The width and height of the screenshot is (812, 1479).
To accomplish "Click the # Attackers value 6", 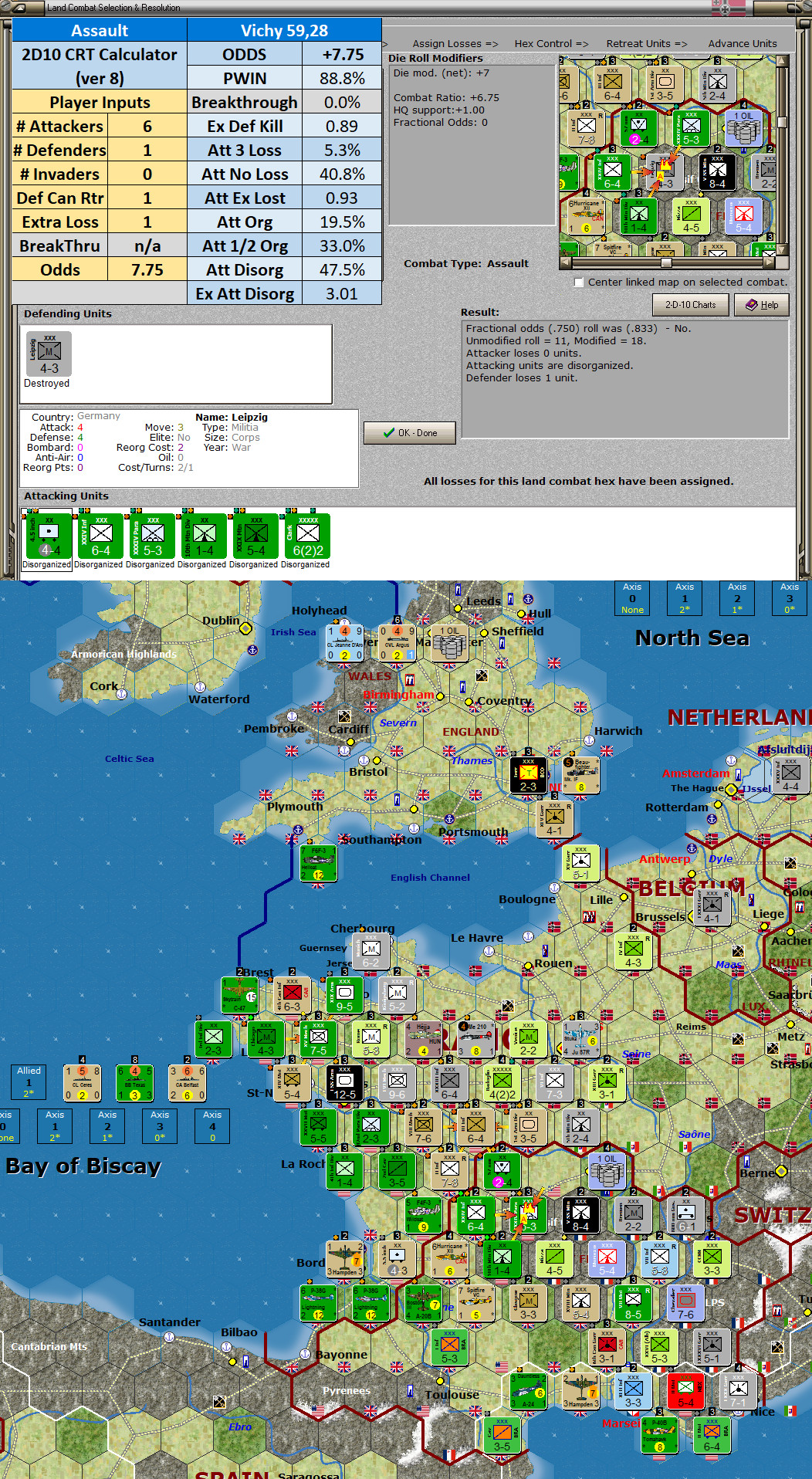I will (x=147, y=126).
